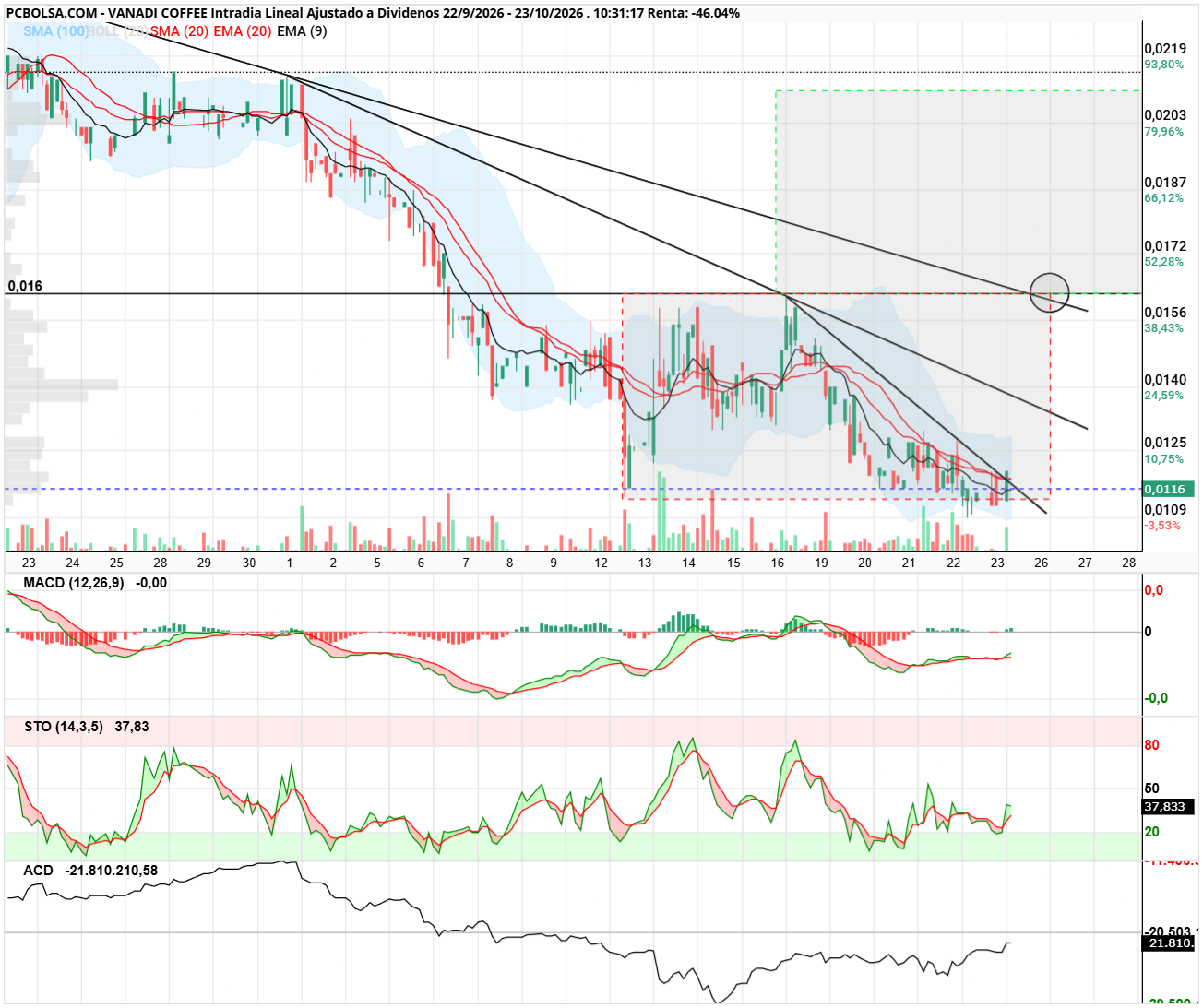1203x1008 pixels.
Task: Click the 0,0156 price axis label
Action: 1165,313
